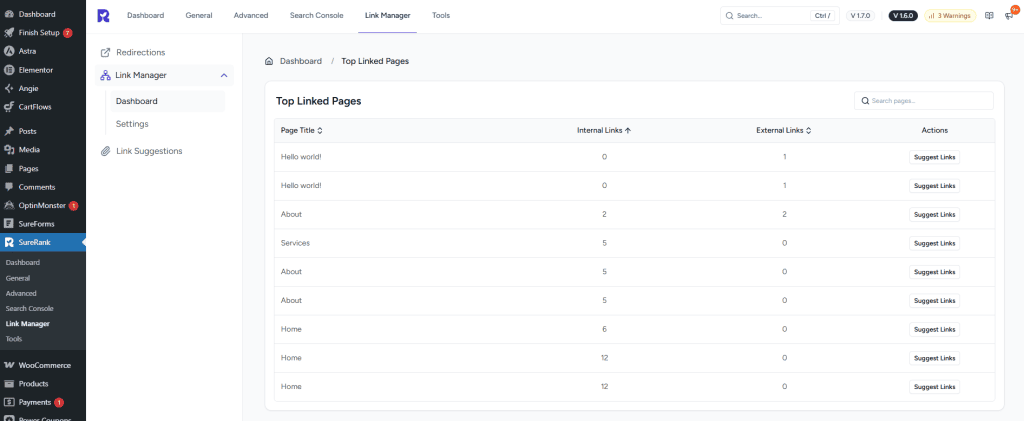The width and height of the screenshot is (1024, 421).
Task: Open Search Console in WordPress submenu
Action: [x=29, y=309]
